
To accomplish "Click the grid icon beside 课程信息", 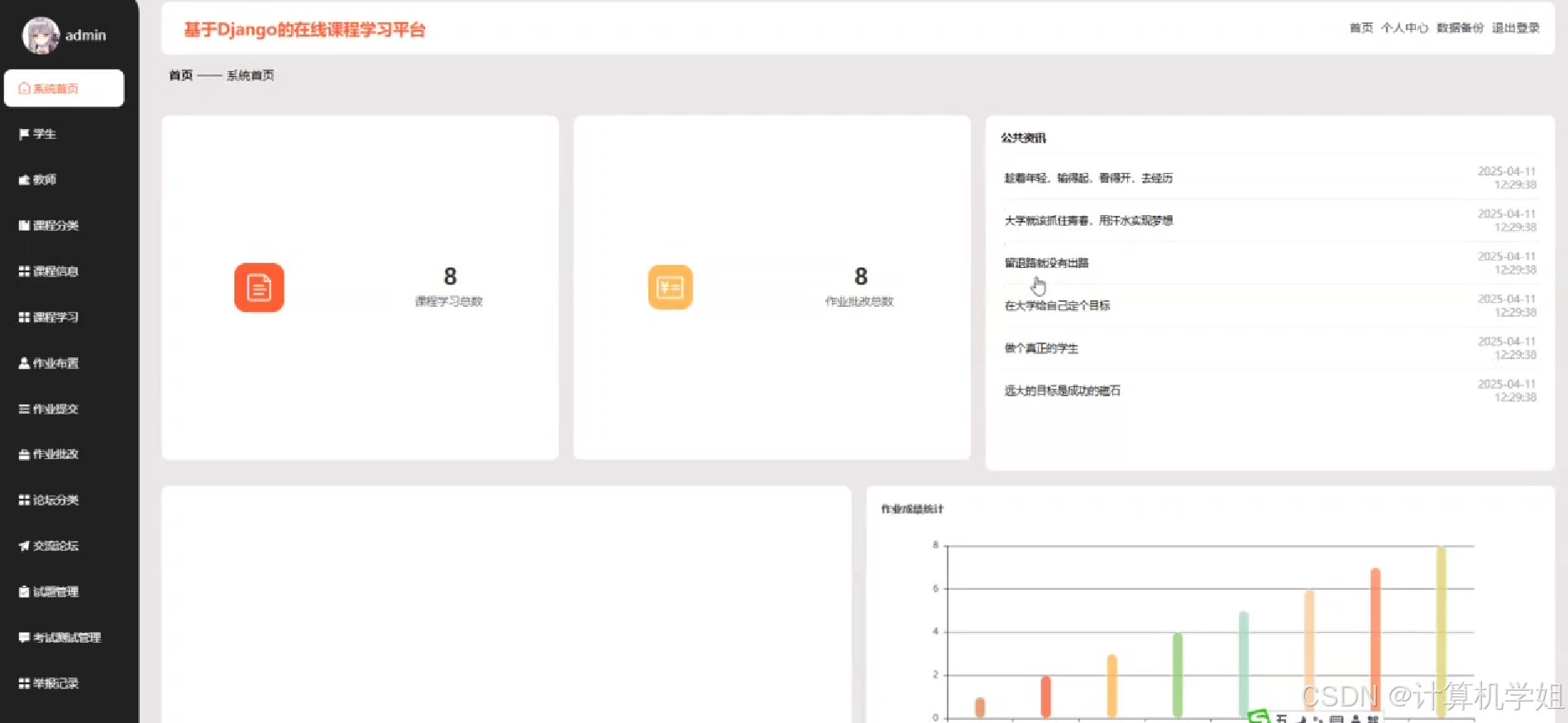I will pyautogui.click(x=24, y=271).
